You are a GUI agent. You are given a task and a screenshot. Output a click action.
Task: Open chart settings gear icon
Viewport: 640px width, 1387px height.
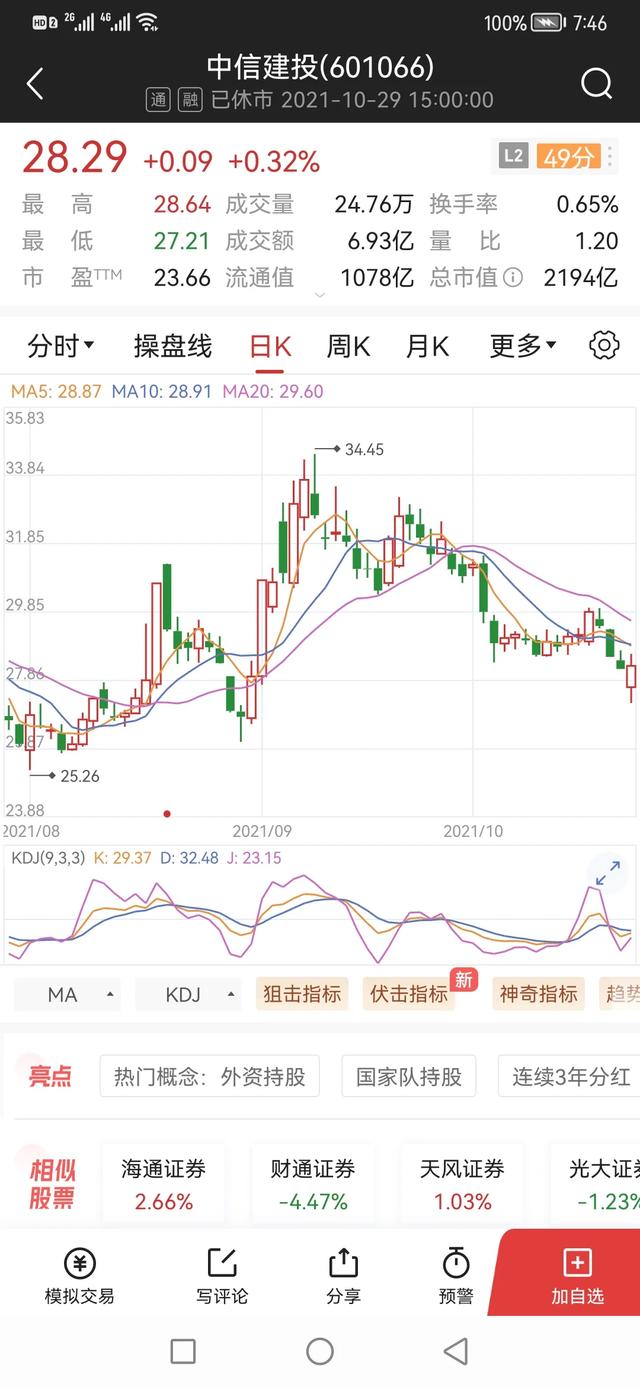[604, 346]
